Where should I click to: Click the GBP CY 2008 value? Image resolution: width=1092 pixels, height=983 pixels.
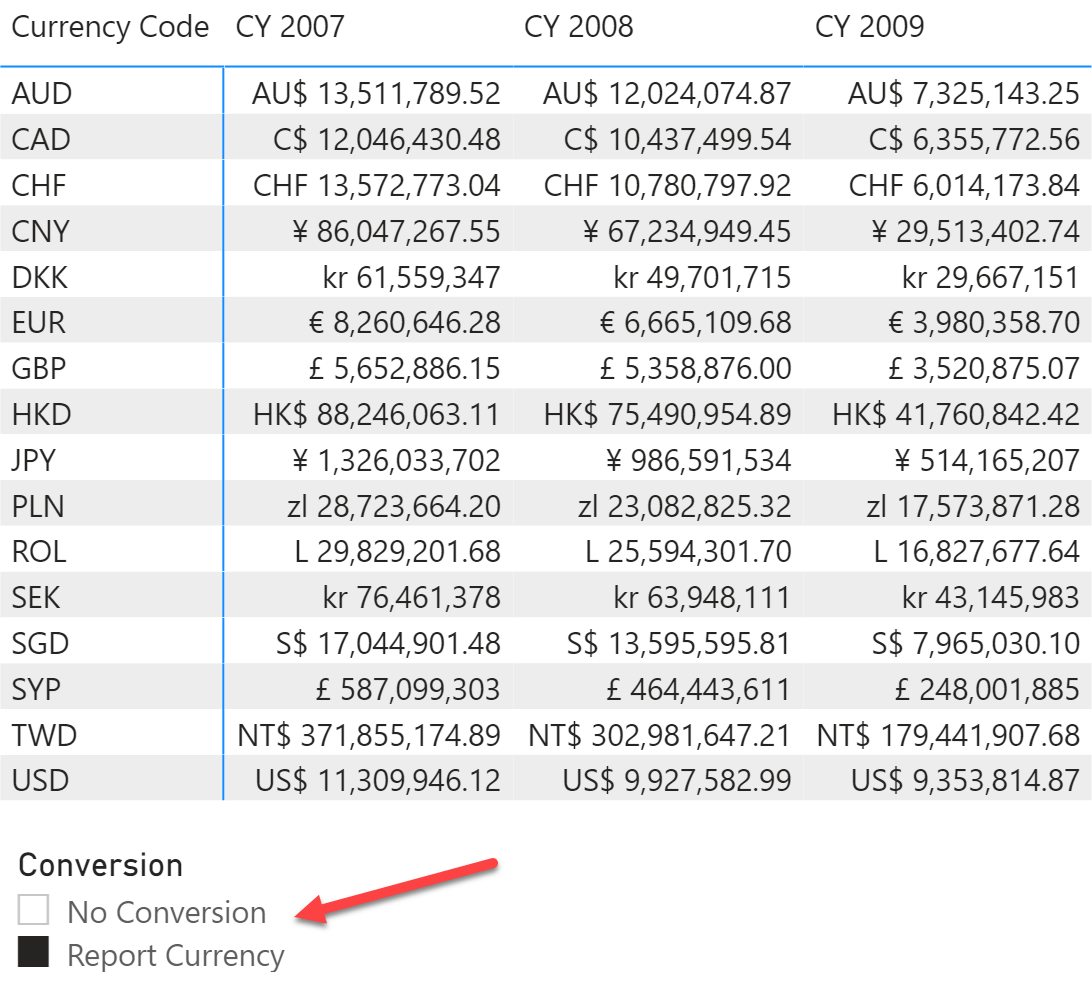point(695,369)
